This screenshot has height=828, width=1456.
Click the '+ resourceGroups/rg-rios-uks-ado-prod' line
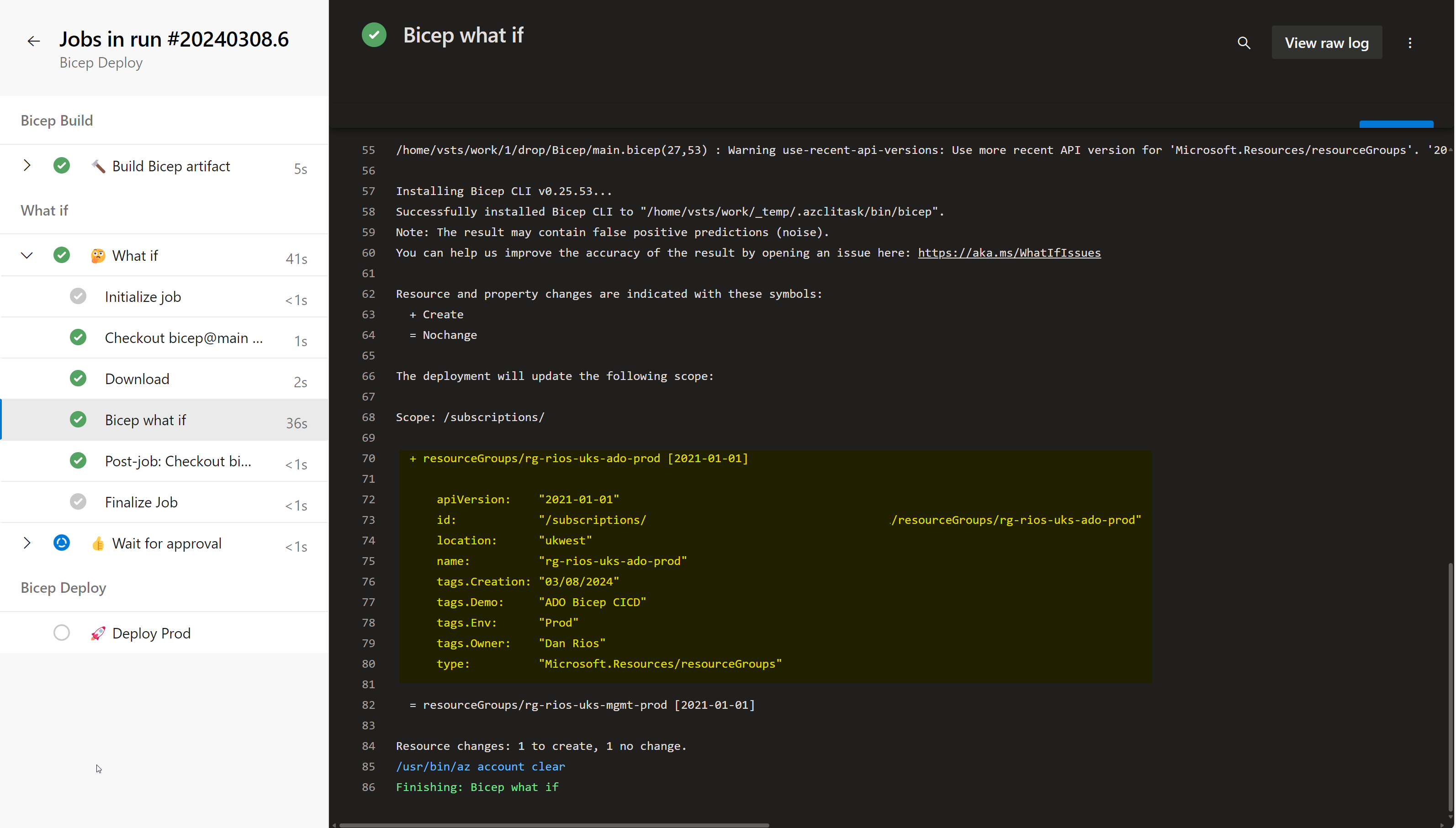(579, 458)
